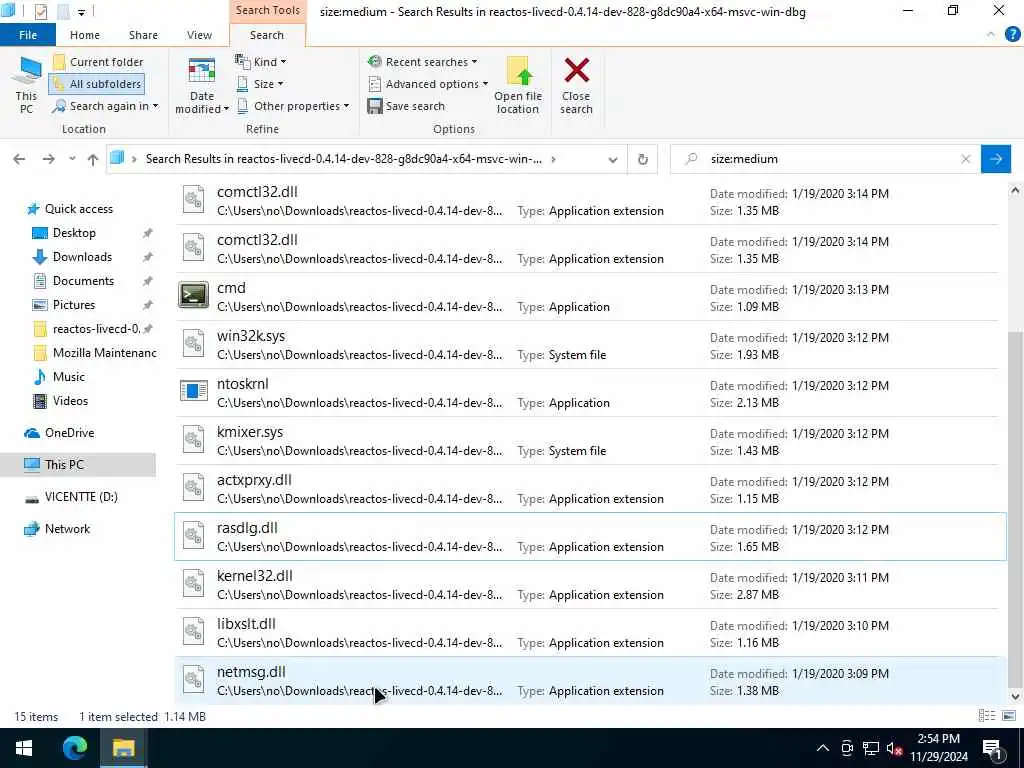Select kernel32.dll file icon

pos(193,583)
